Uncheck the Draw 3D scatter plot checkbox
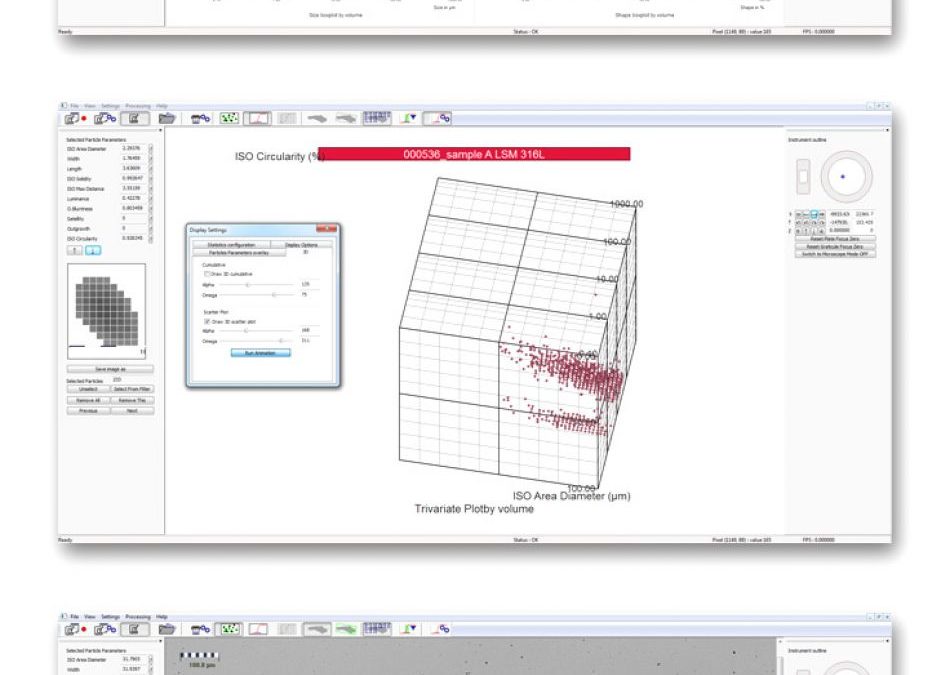The image size is (950, 675). (x=207, y=322)
